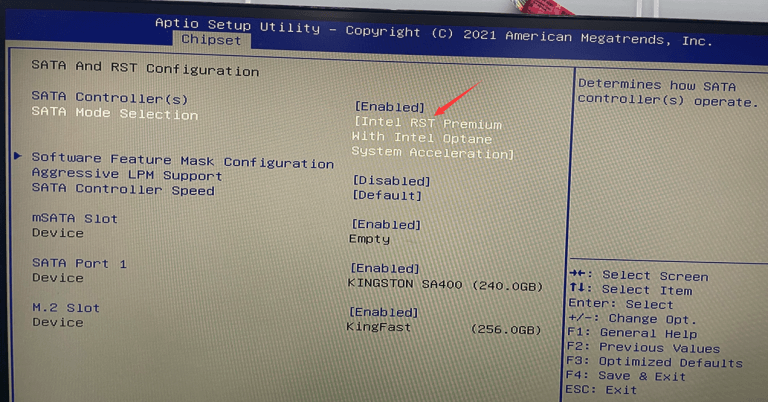This screenshot has width=768, height=402.
Task: Click +/-: Change Opt. help line
Action: (x=632, y=319)
